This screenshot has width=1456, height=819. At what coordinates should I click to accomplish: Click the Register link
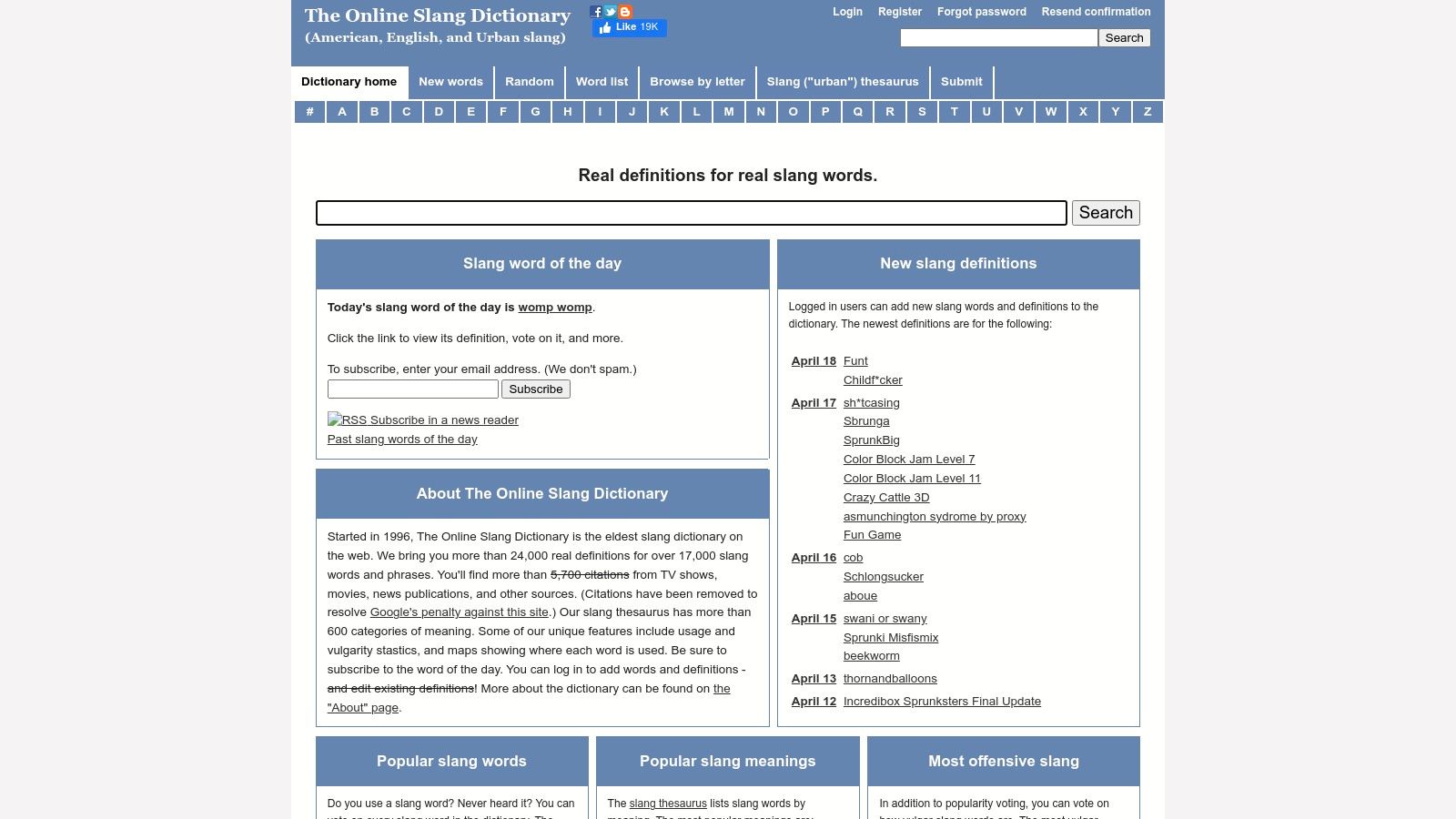tap(899, 12)
